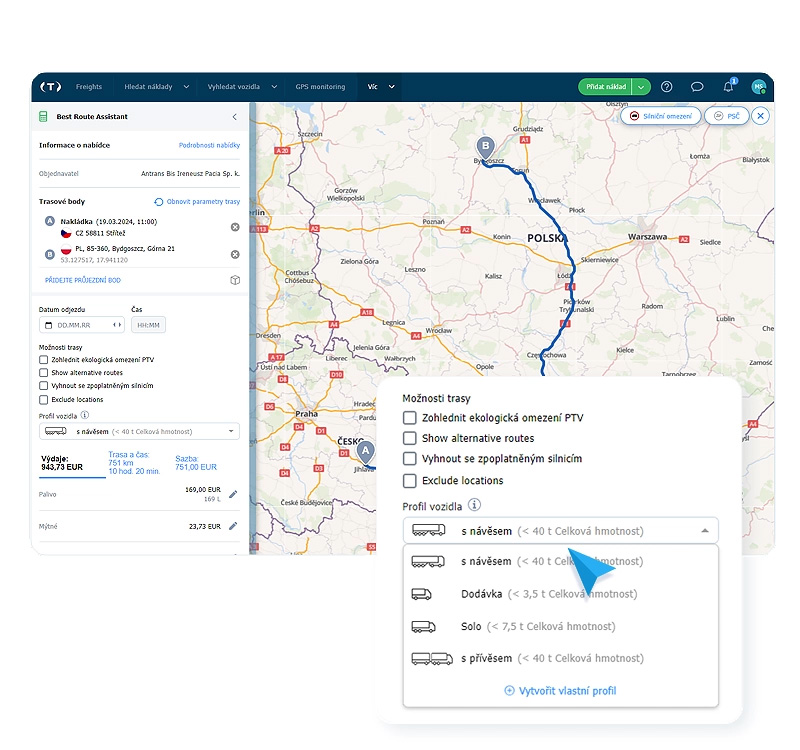The height and width of the screenshot is (750, 800).
Task: Select the Sazba 751,00 EUR tab
Action: pos(196,463)
